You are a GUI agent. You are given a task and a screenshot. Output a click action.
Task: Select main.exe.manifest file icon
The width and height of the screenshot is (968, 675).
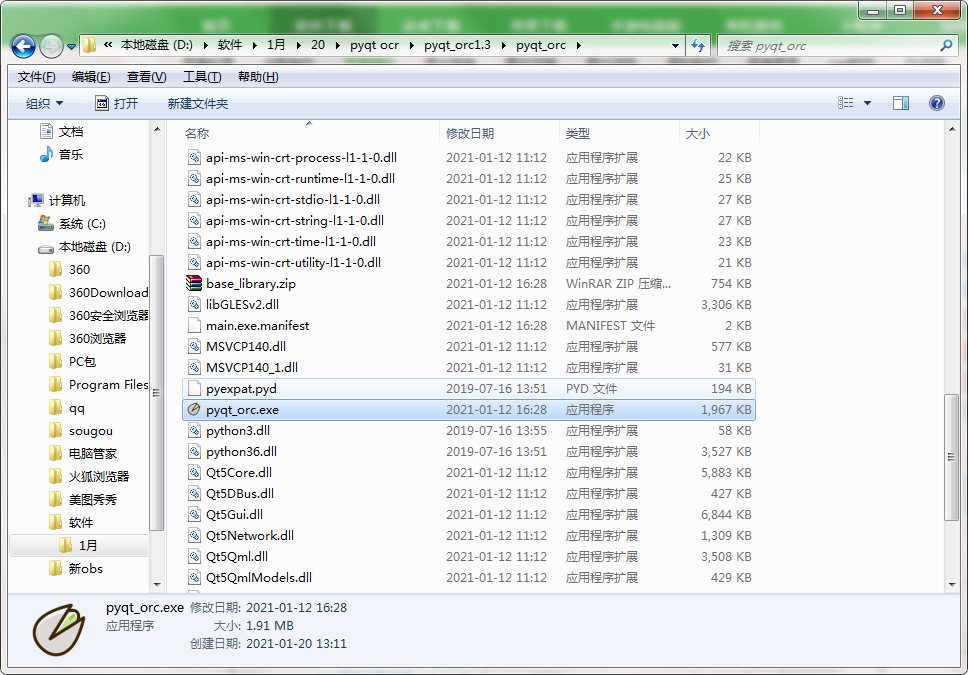tap(194, 325)
